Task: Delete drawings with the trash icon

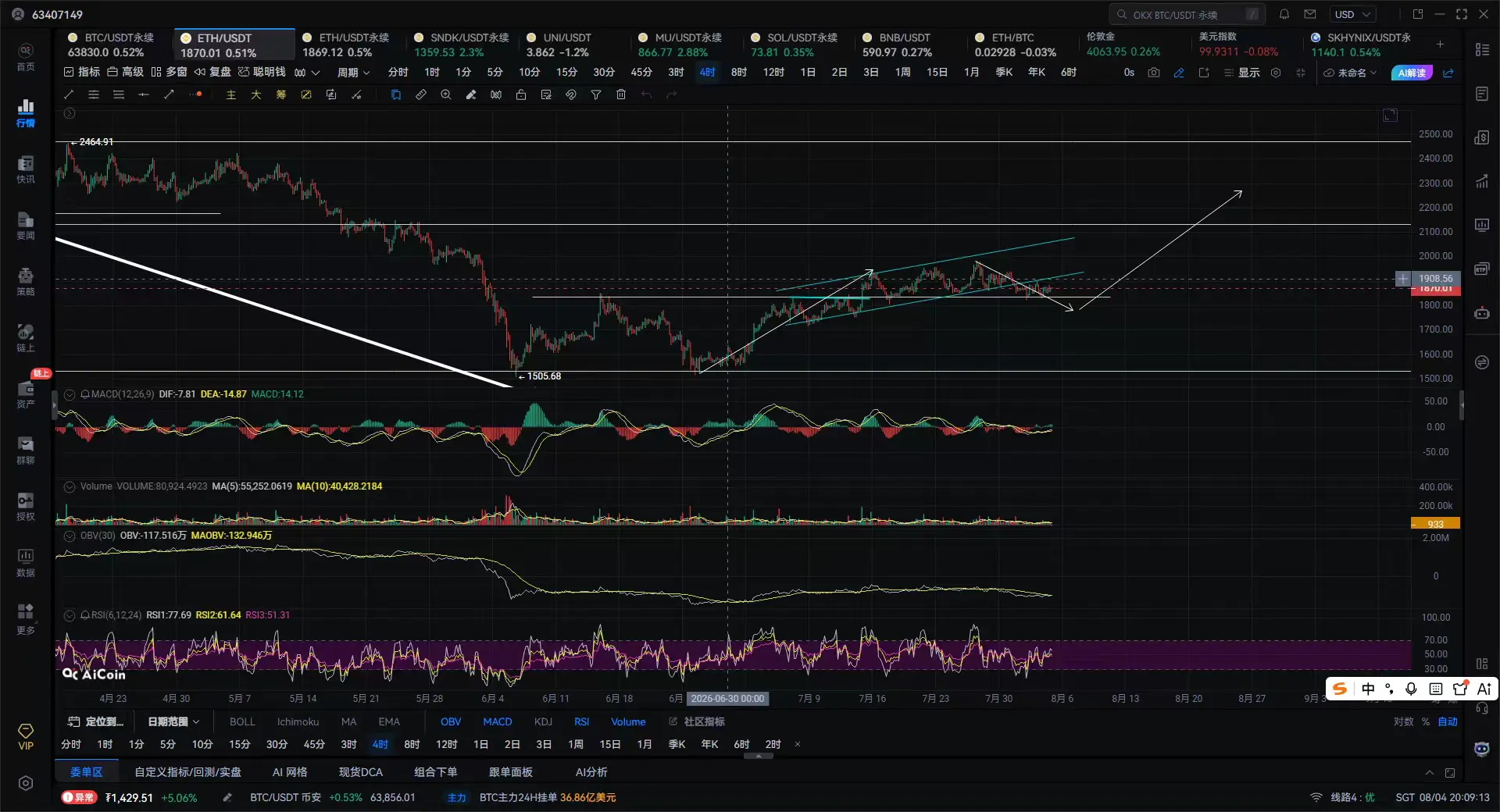Action: tap(621, 94)
